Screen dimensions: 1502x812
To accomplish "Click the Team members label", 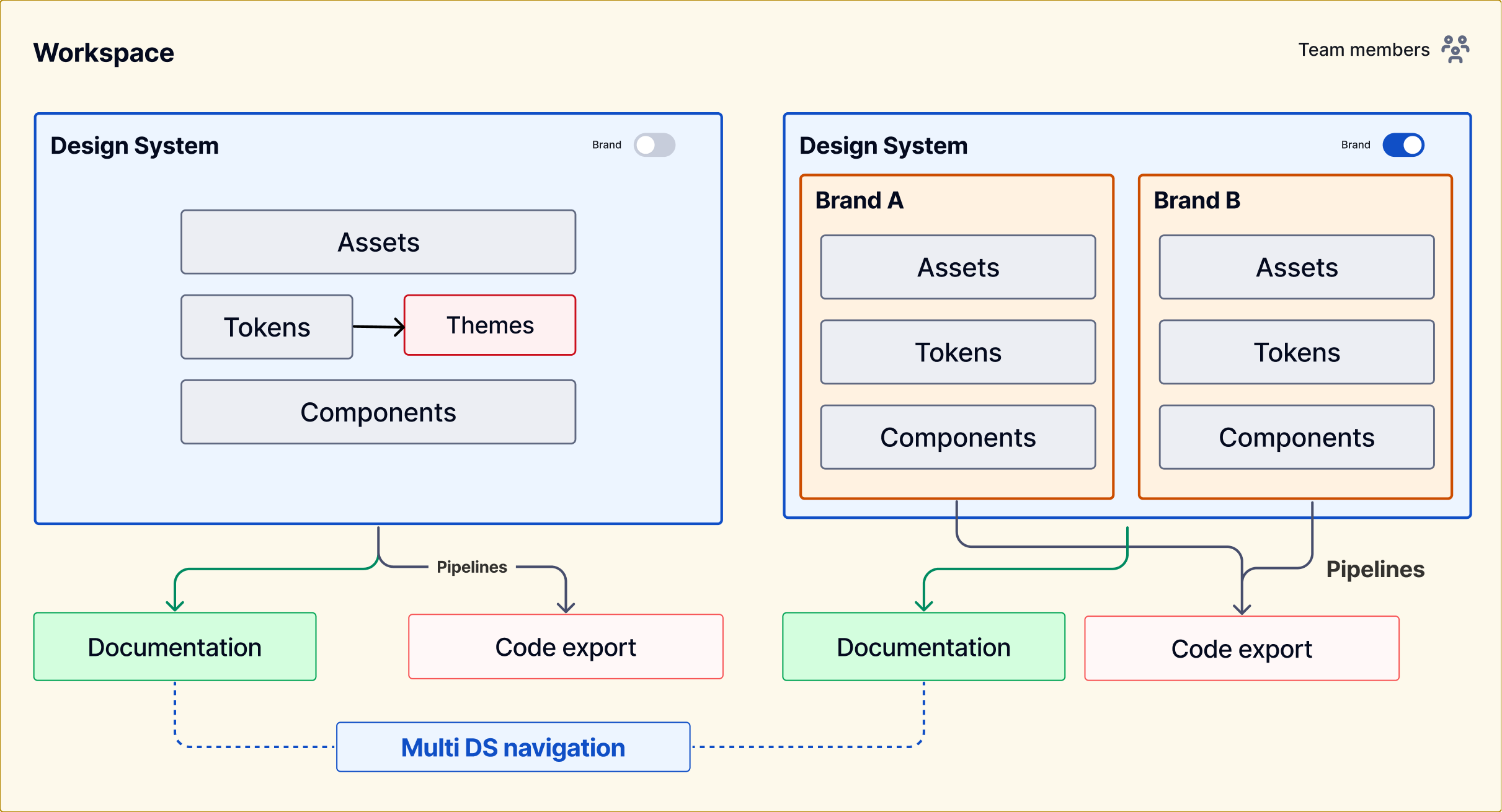I will [x=1364, y=50].
